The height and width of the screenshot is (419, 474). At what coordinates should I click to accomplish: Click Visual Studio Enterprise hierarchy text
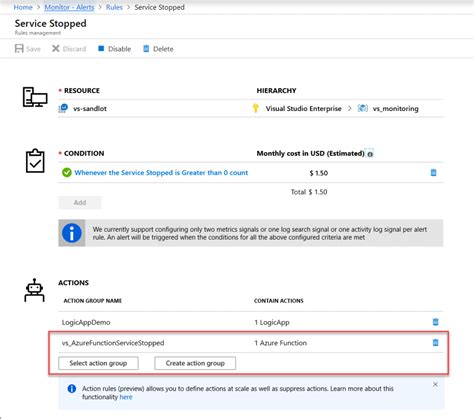(x=303, y=109)
